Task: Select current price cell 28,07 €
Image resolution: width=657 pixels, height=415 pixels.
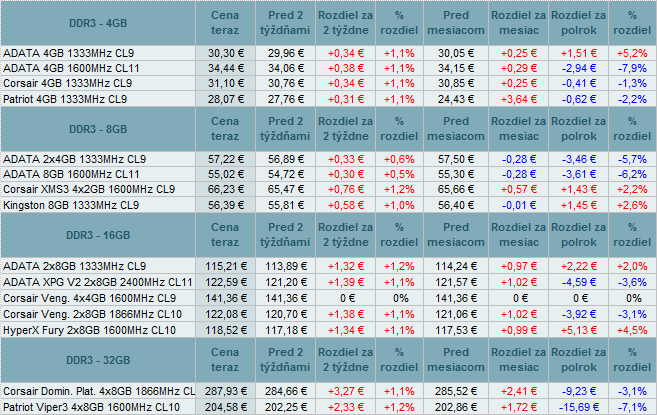Action: click(225, 99)
